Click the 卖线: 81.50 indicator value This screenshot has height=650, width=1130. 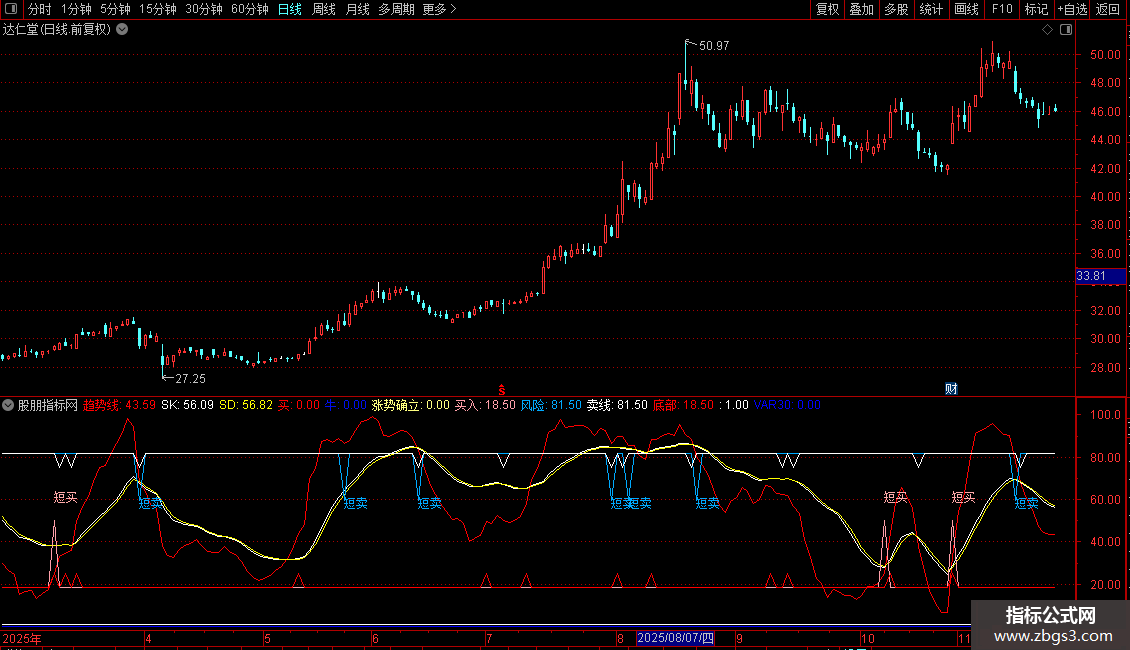[x=617, y=405]
